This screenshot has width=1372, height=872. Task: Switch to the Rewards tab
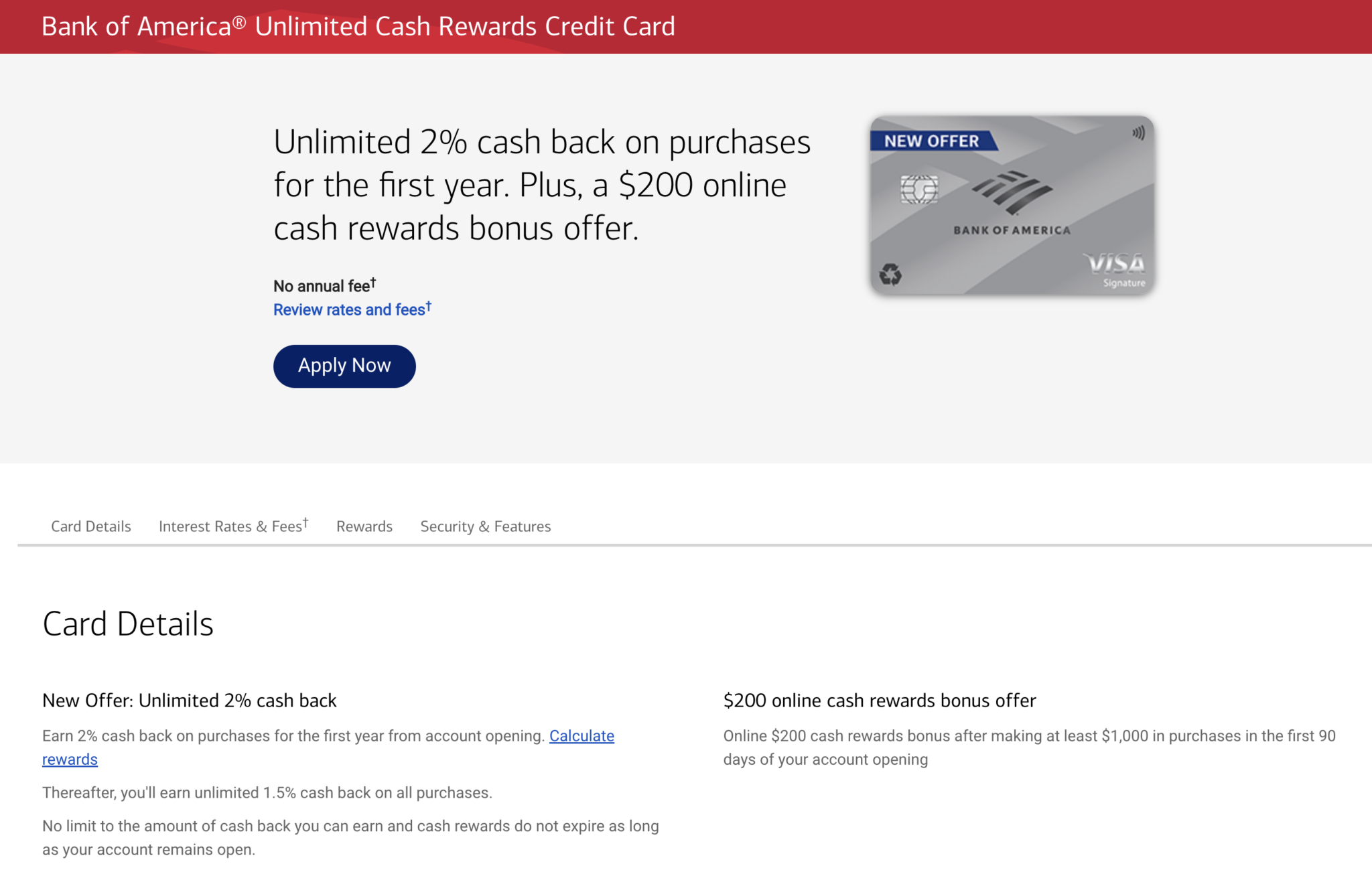(x=364, y=526)
